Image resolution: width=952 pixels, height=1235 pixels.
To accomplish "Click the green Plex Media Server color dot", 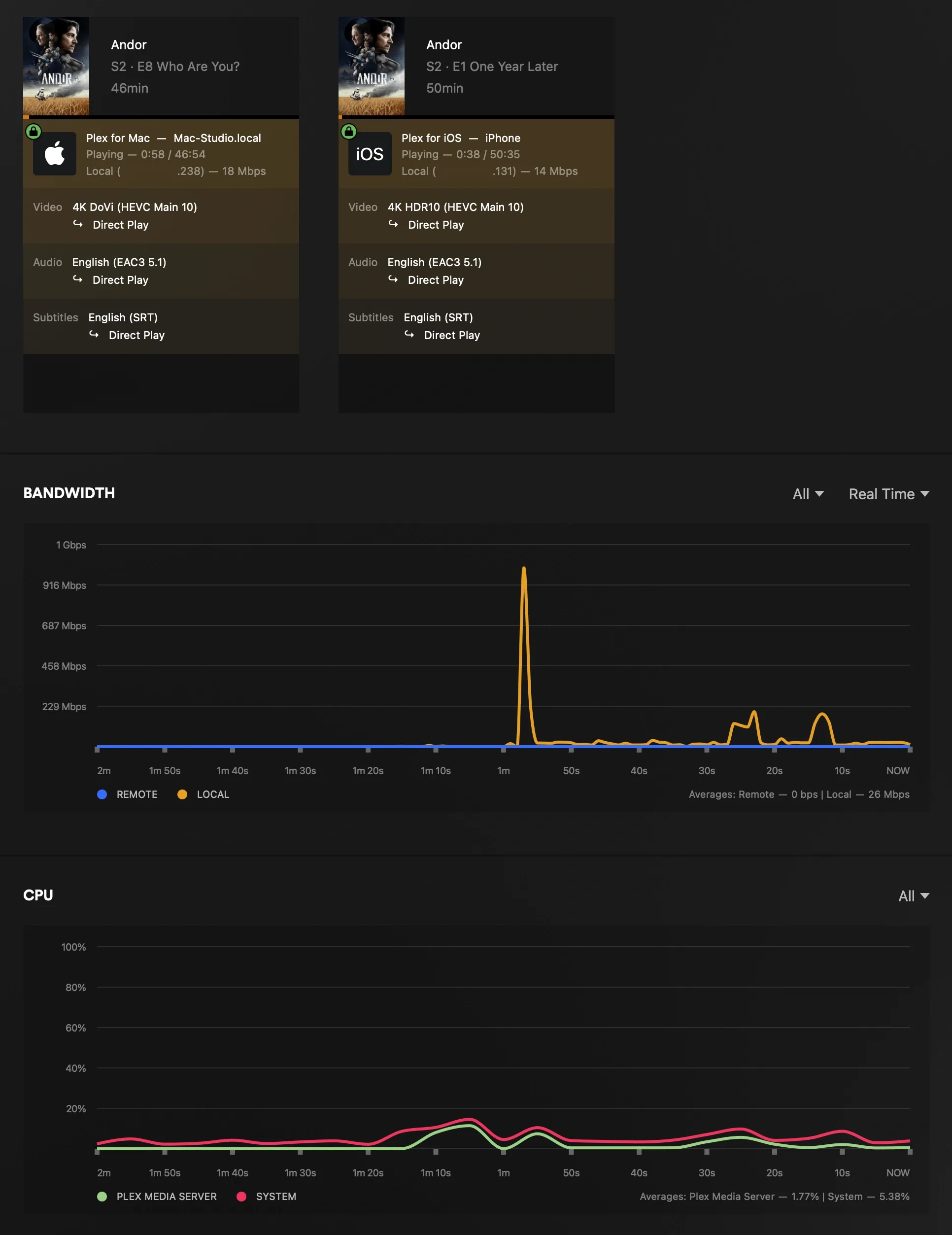I will pos(102,1197).
